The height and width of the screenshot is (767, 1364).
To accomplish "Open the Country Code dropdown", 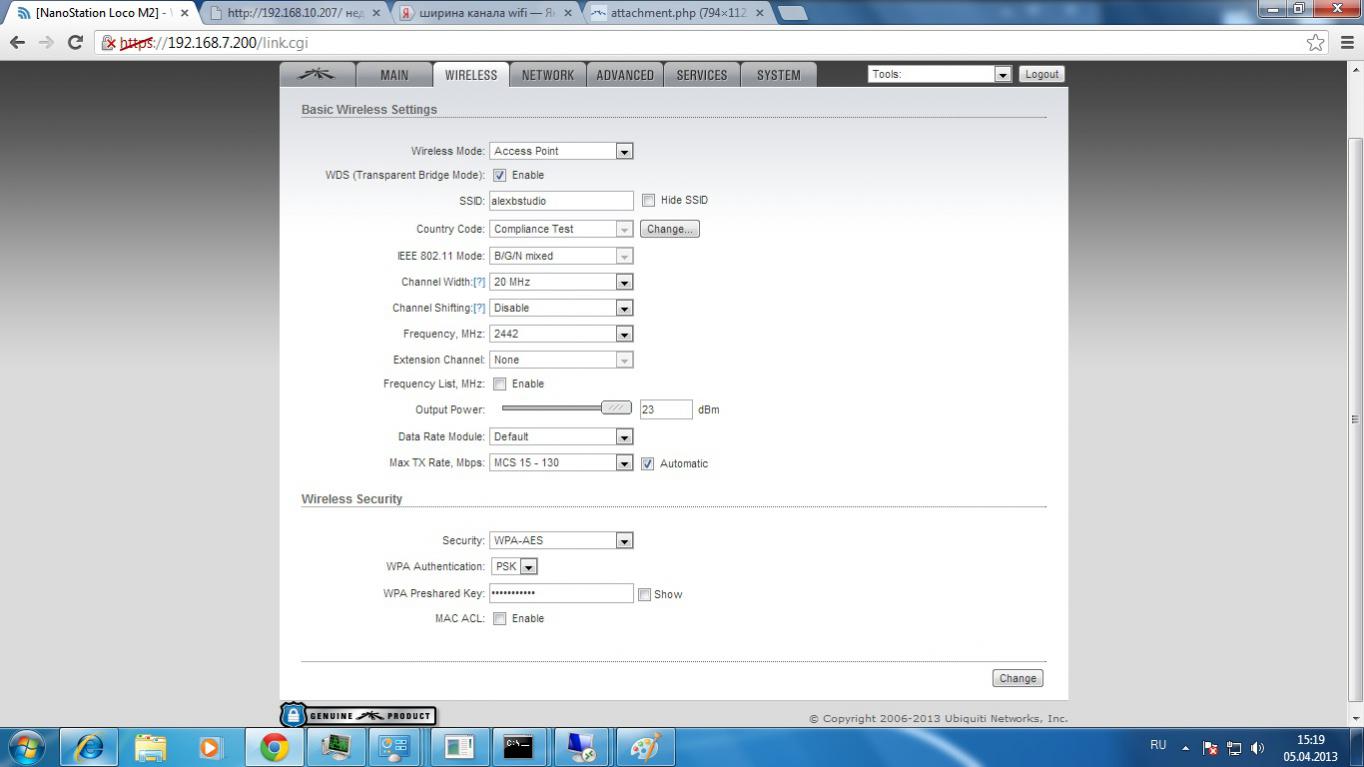I will pyautogui.click(x=561, y=229).
